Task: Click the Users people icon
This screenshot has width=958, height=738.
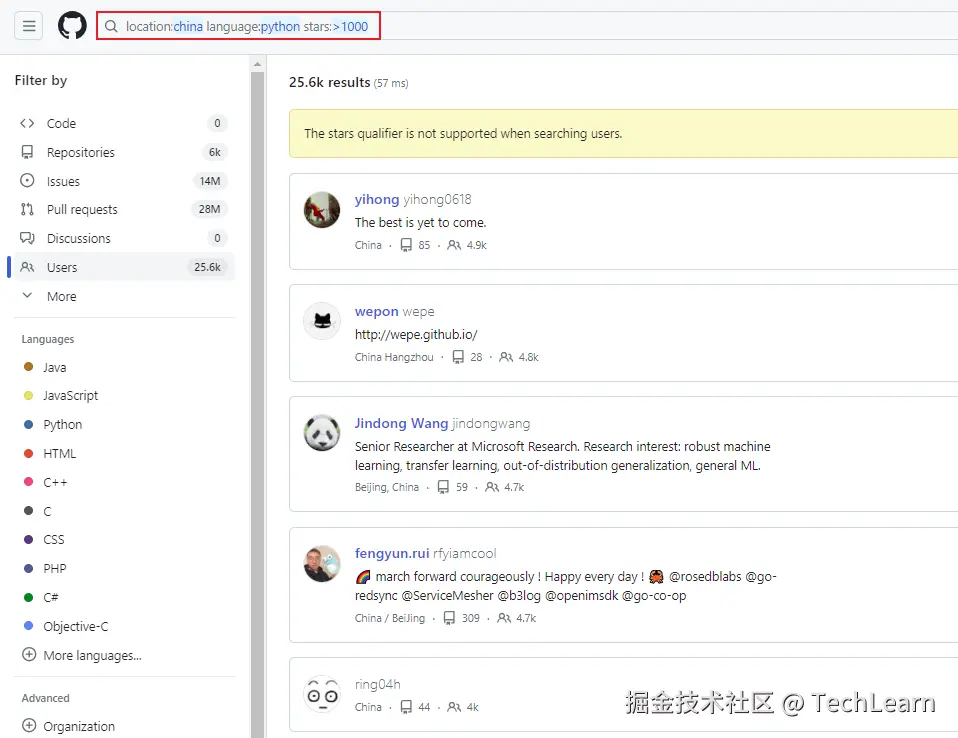Action: pyautogui.click(x=27, y=267)
